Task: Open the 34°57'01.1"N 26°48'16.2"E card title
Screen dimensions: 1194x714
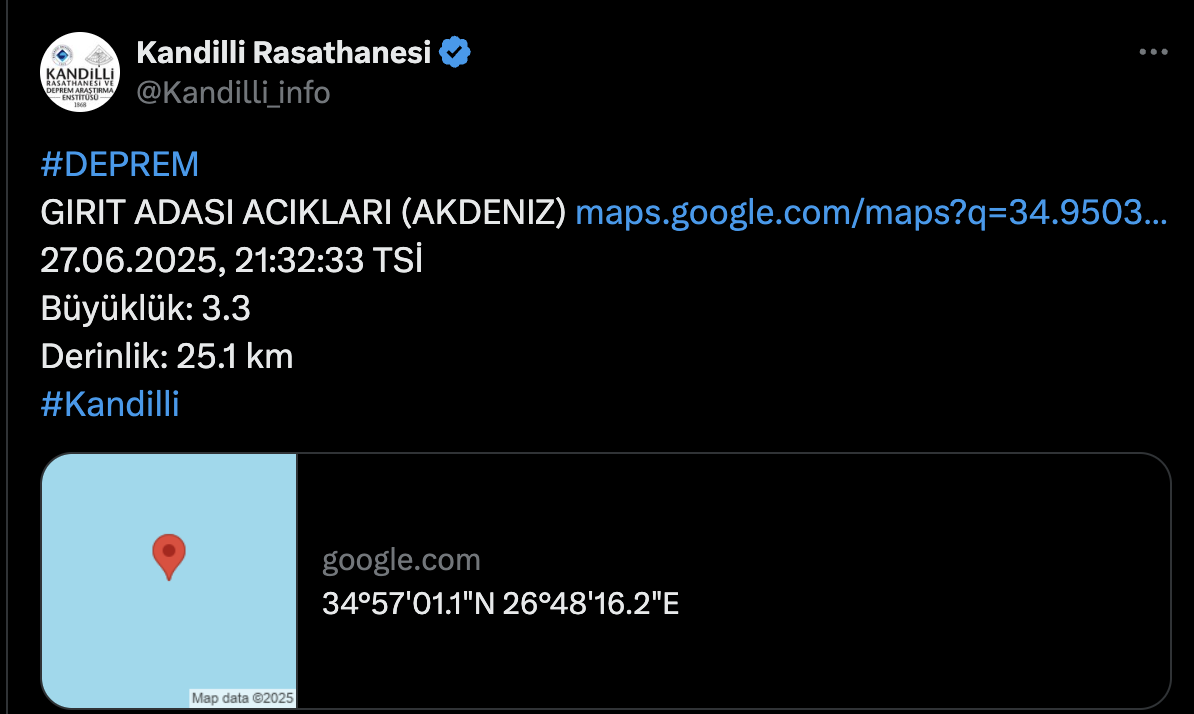Action: (500, 604)
